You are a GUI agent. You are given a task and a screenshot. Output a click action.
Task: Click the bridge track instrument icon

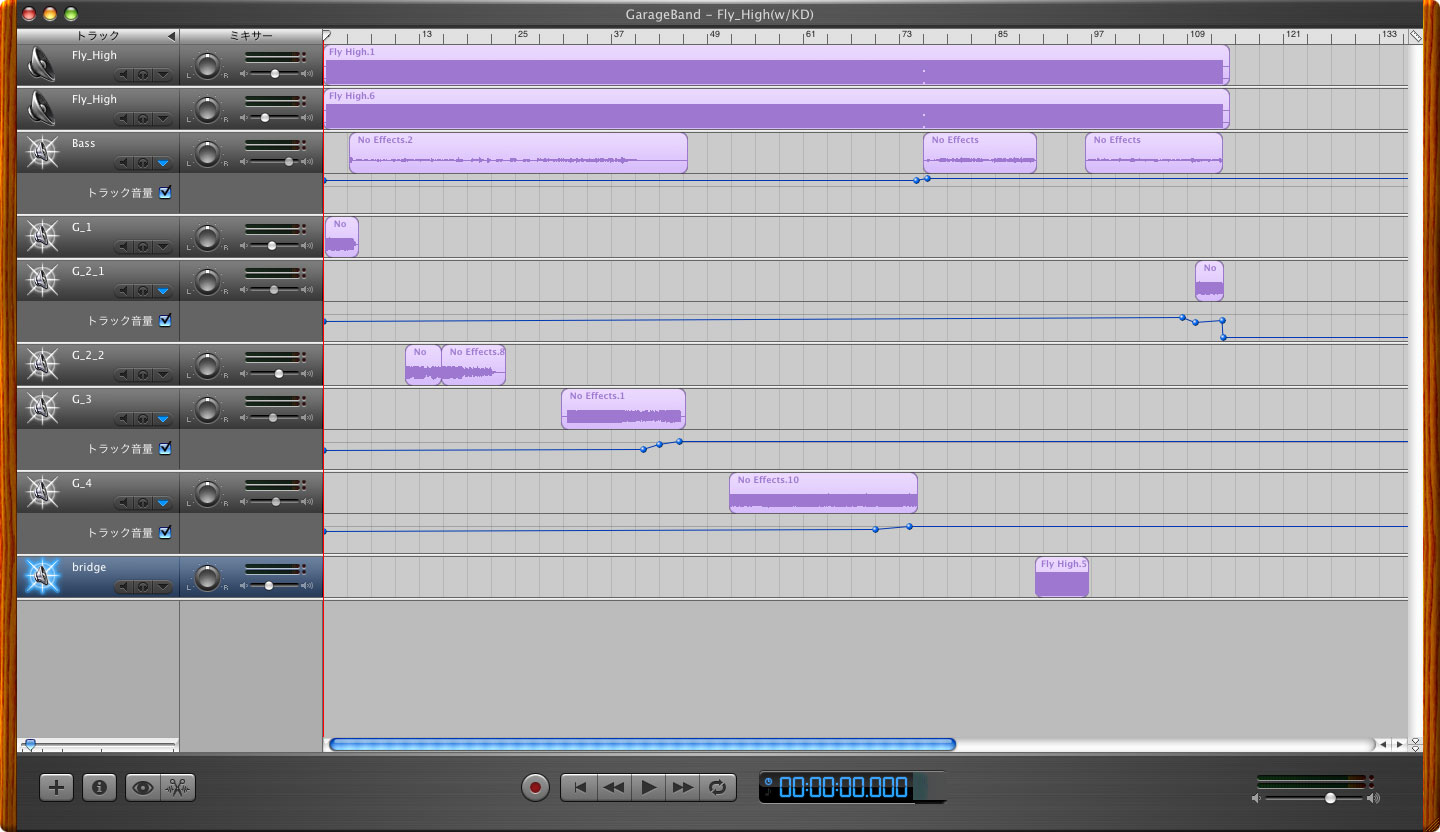click(x=41, y=577)
